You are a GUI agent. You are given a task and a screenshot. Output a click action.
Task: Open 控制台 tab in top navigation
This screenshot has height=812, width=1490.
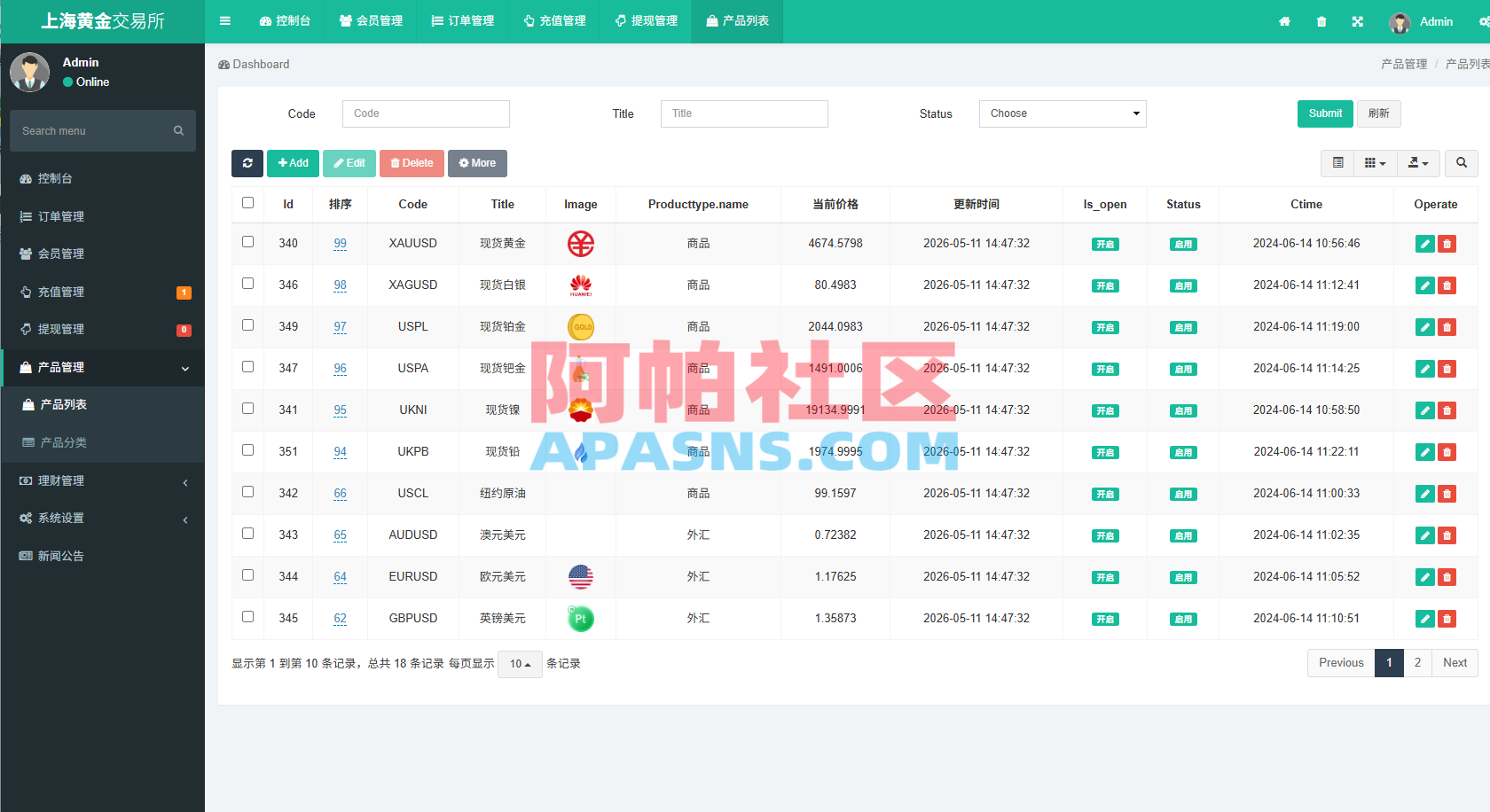tap(285, 21)
